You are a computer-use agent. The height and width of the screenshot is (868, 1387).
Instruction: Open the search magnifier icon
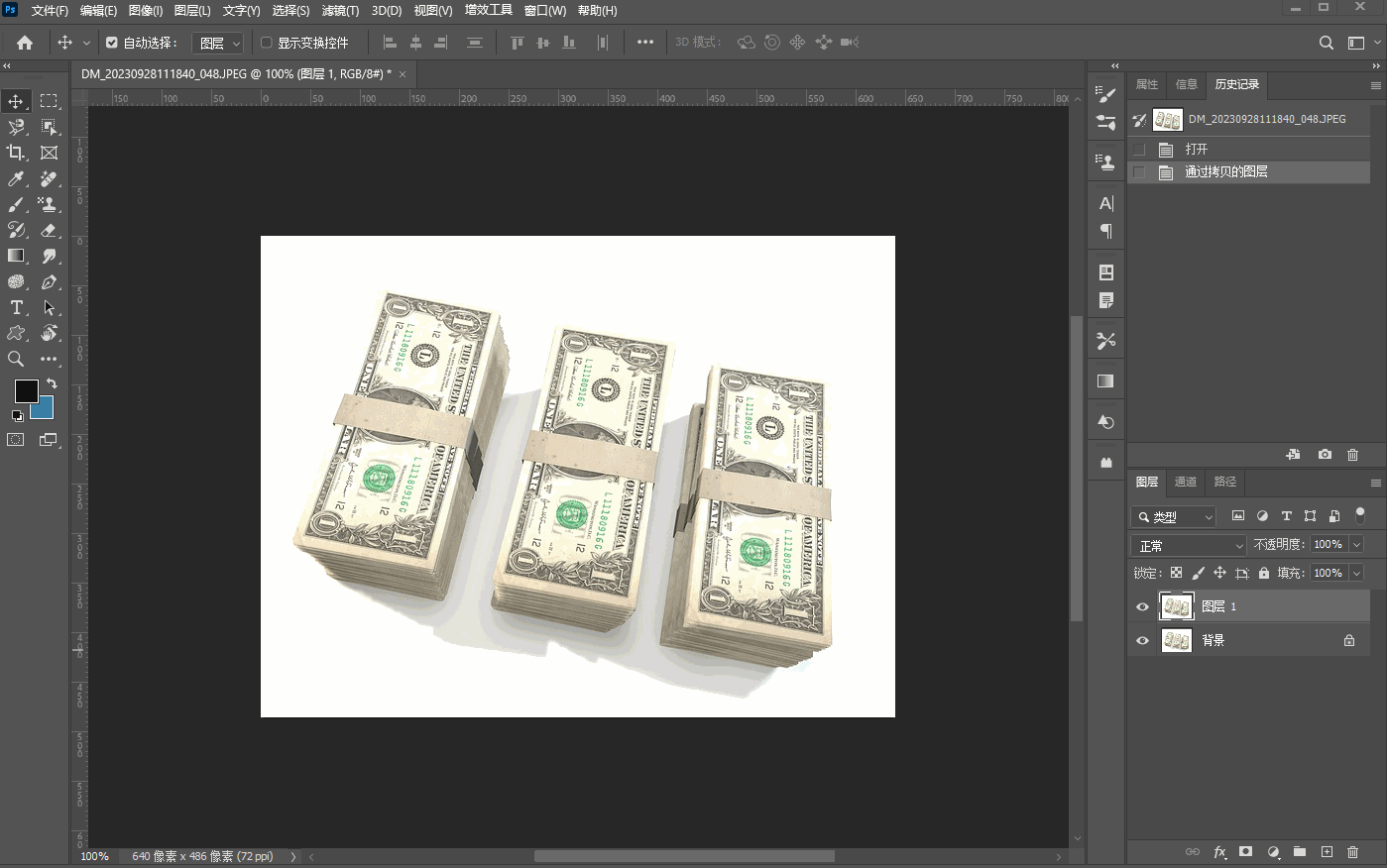tap(1326, 43)
